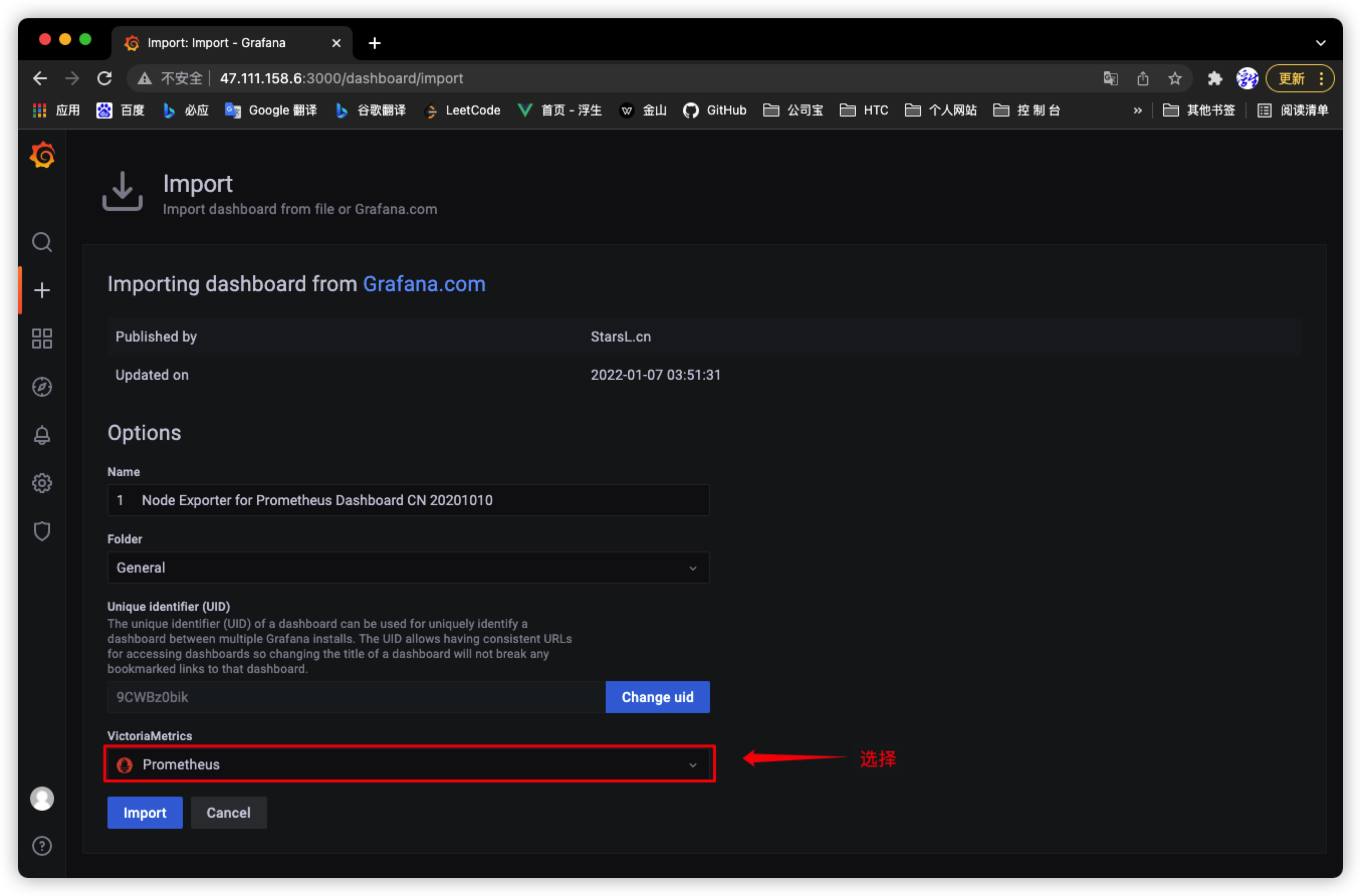Open the 应用 apps bookmark shortcut
Image resolution: width=1361 pixels, height=896 pixels.
coord(56,110)
